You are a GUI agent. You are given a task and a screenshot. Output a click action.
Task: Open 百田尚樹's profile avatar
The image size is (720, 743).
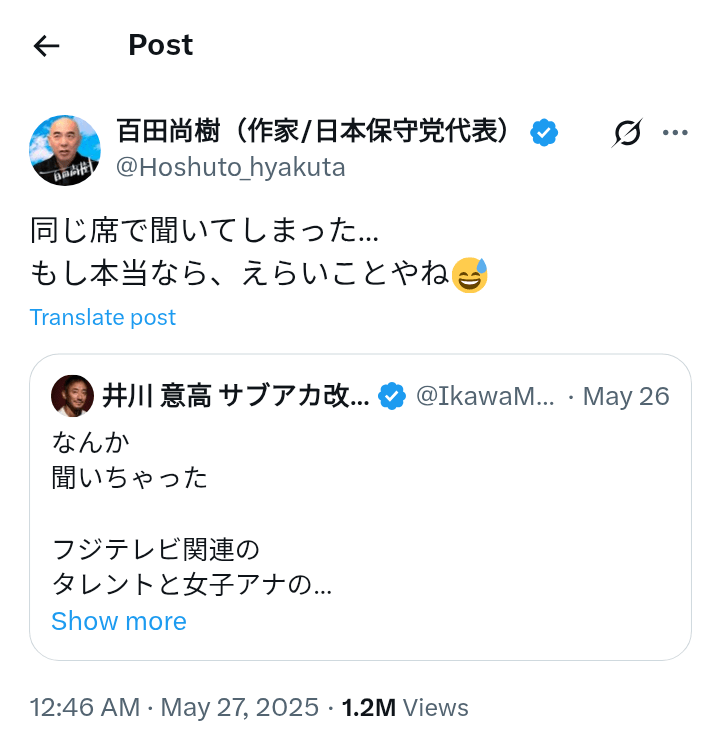tap(65, 150)
